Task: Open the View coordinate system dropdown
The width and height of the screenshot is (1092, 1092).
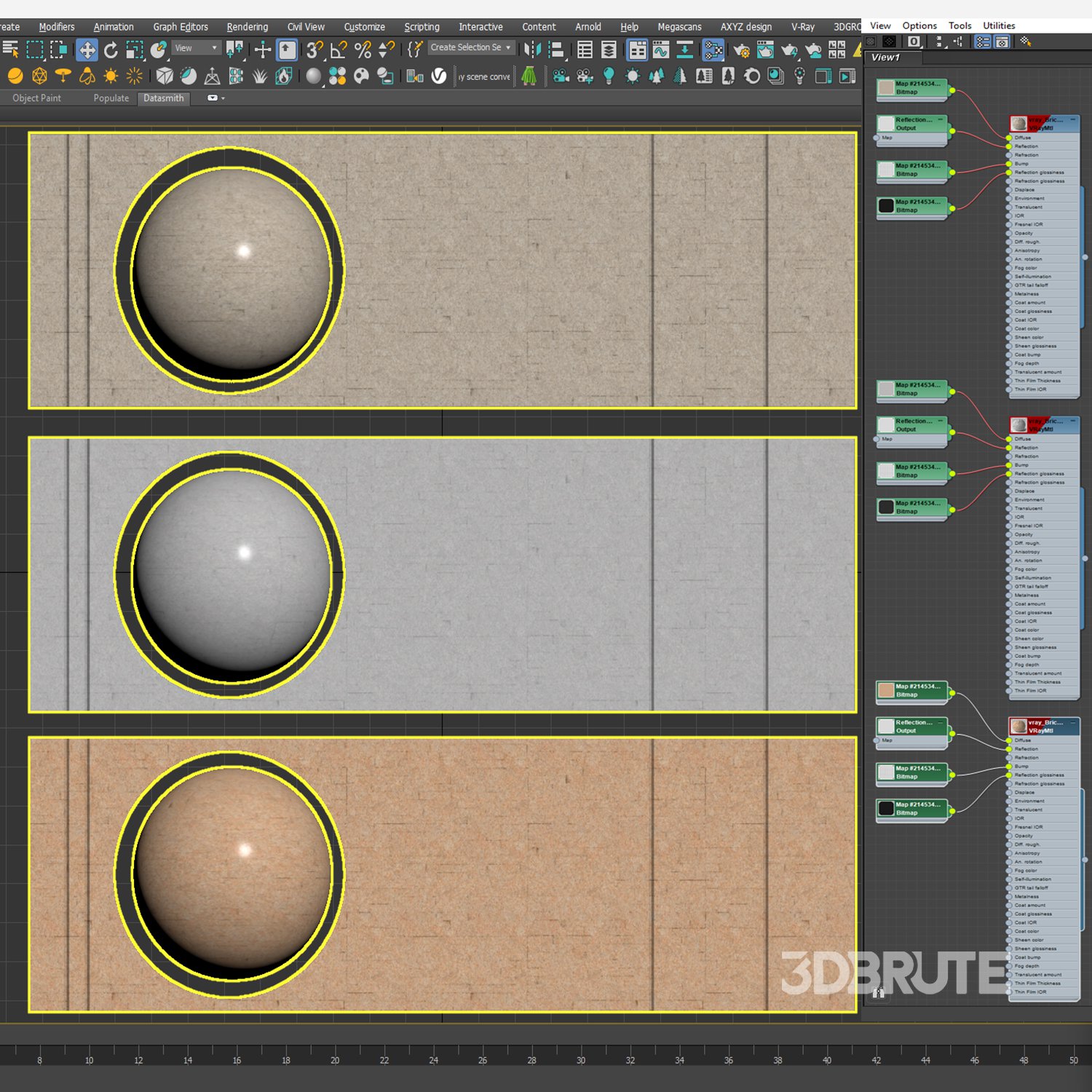Action: pyautogui.click(x=196, y=48)
